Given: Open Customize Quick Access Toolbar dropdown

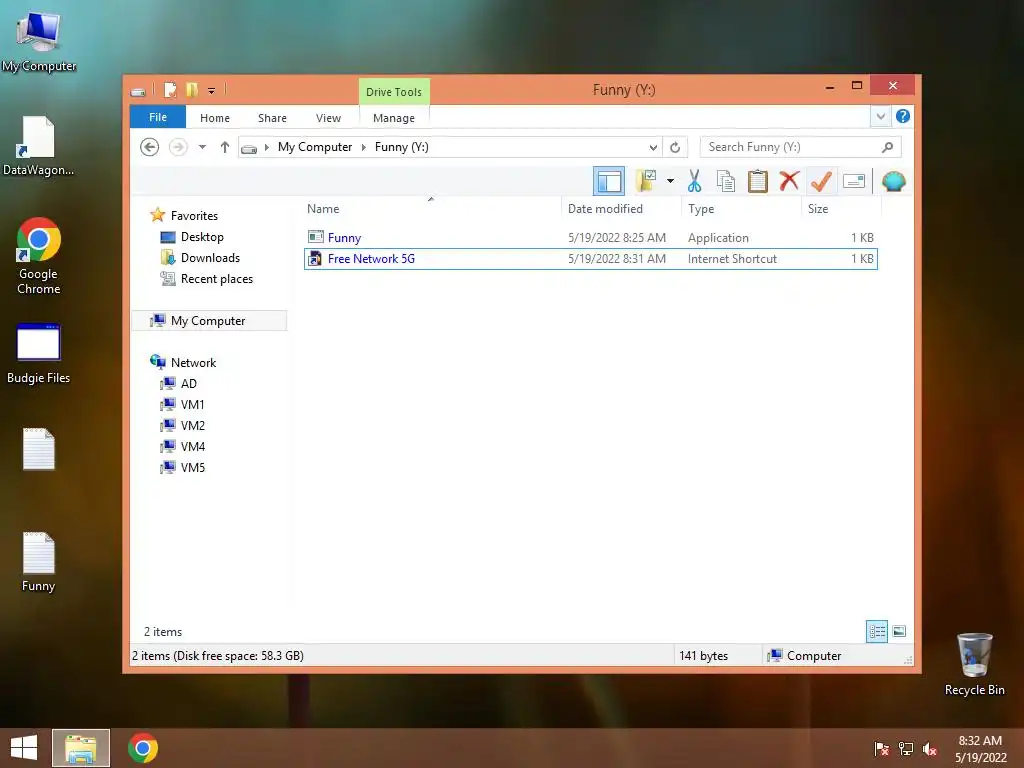Looking at the screenshot, I should point(212,91).
